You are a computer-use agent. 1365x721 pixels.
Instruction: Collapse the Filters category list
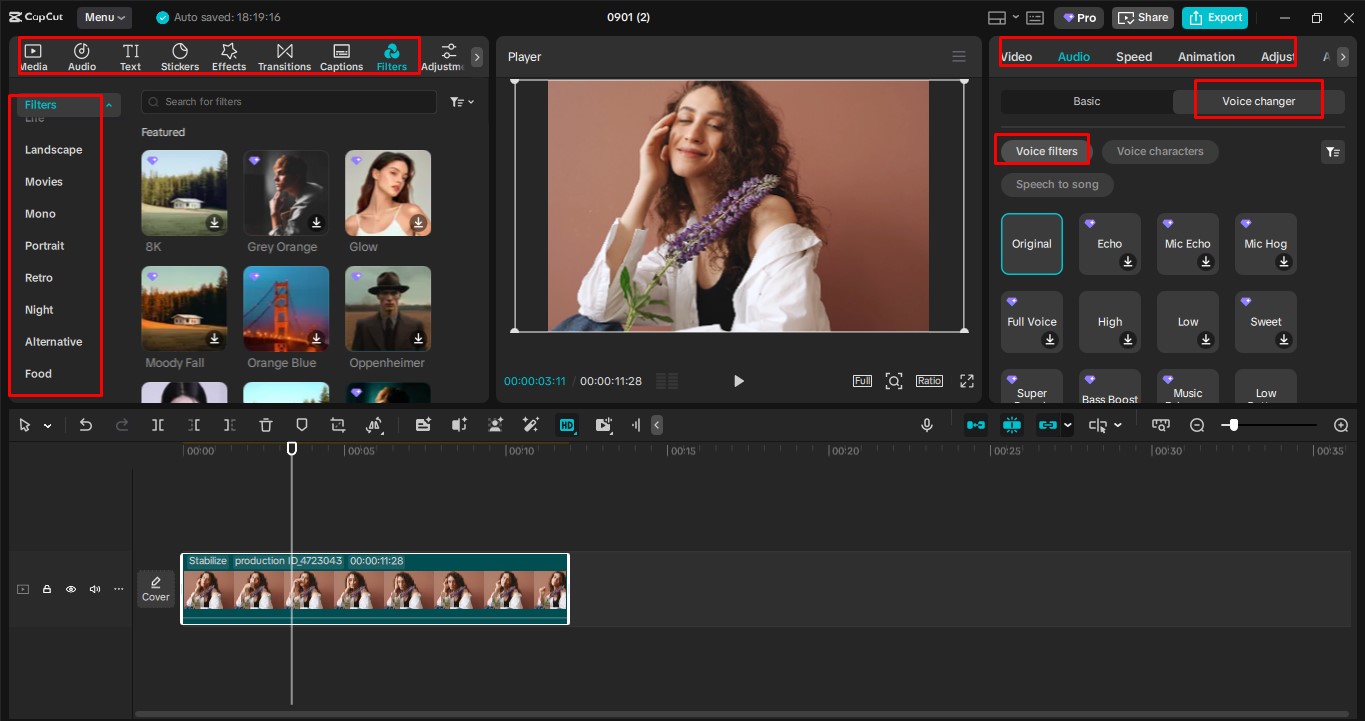point(108,104)
